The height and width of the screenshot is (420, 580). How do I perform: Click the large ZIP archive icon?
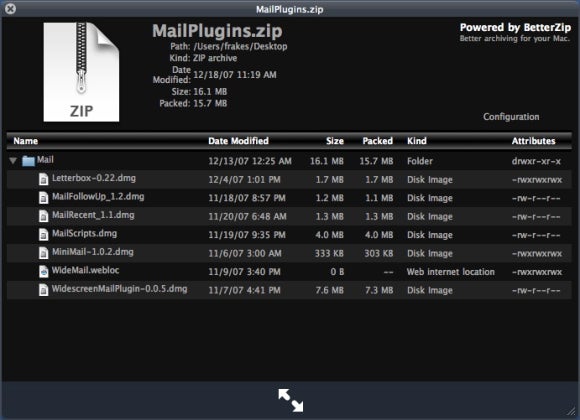pyautogui.click(x=81, y=72)
